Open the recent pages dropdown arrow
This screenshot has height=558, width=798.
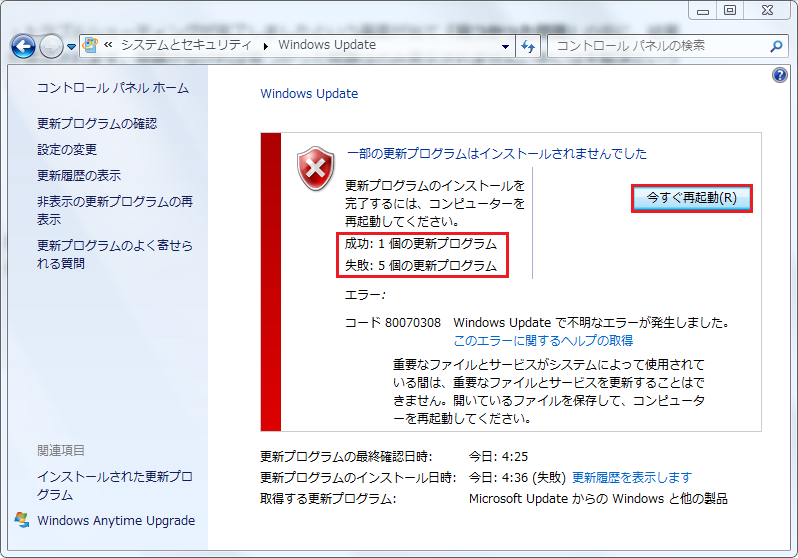71,47
